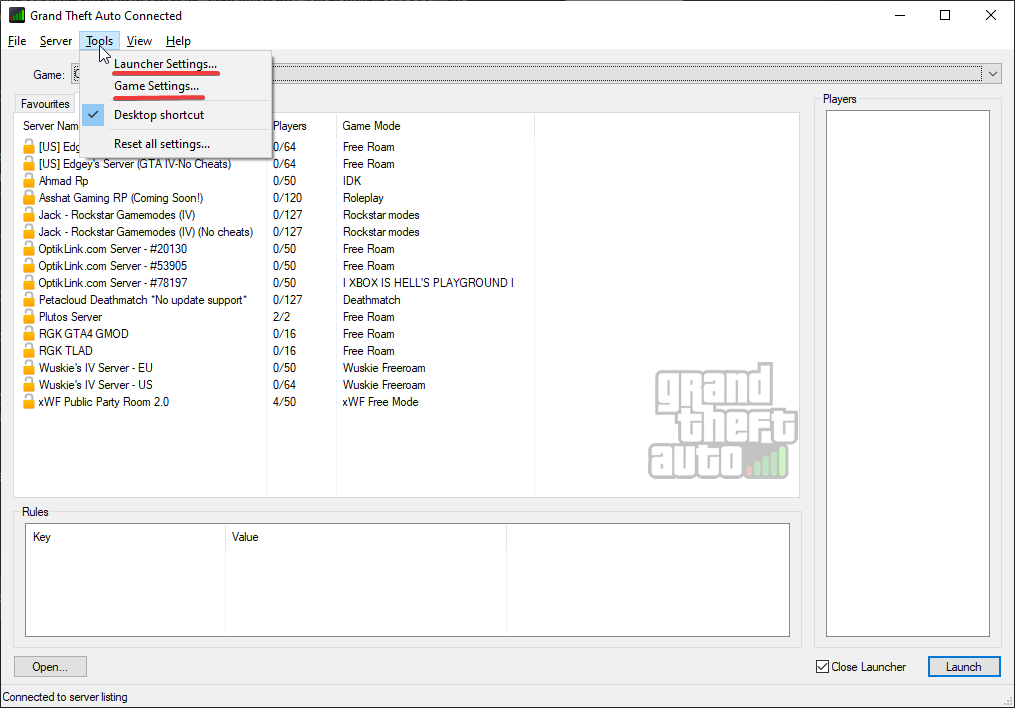The height and width of the screenshot is (708, 1015).
Task: Open the View menu
Action: click(139, 41)
